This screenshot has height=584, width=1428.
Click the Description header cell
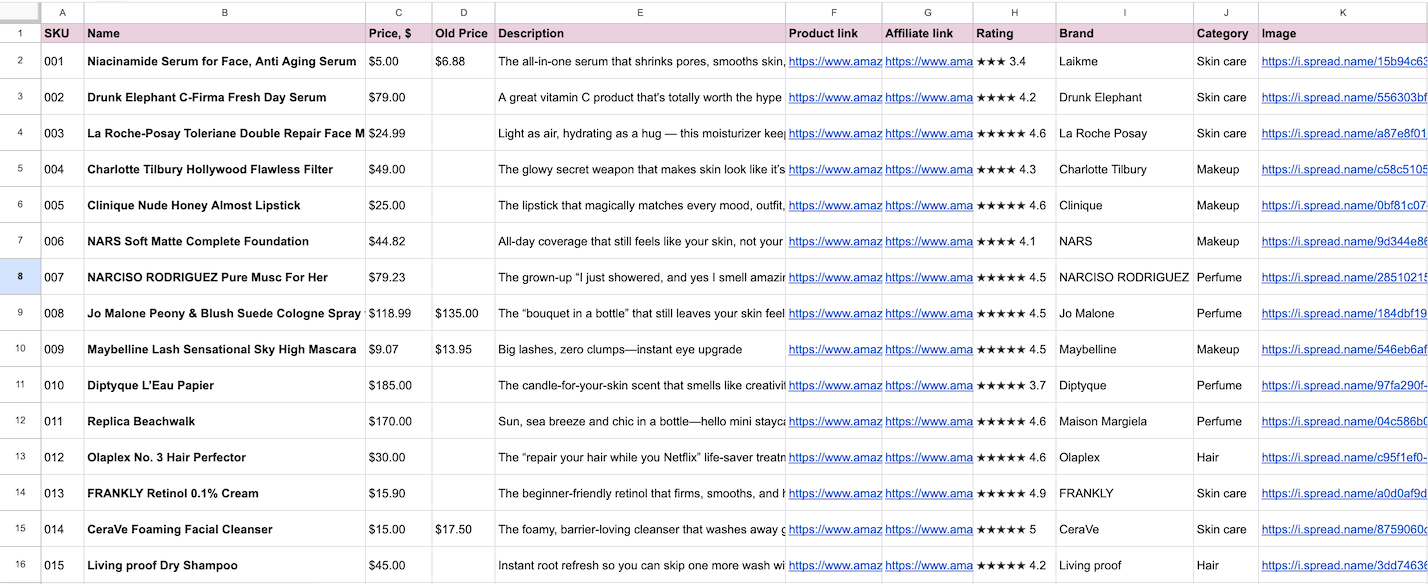click(x=640, y=33)
